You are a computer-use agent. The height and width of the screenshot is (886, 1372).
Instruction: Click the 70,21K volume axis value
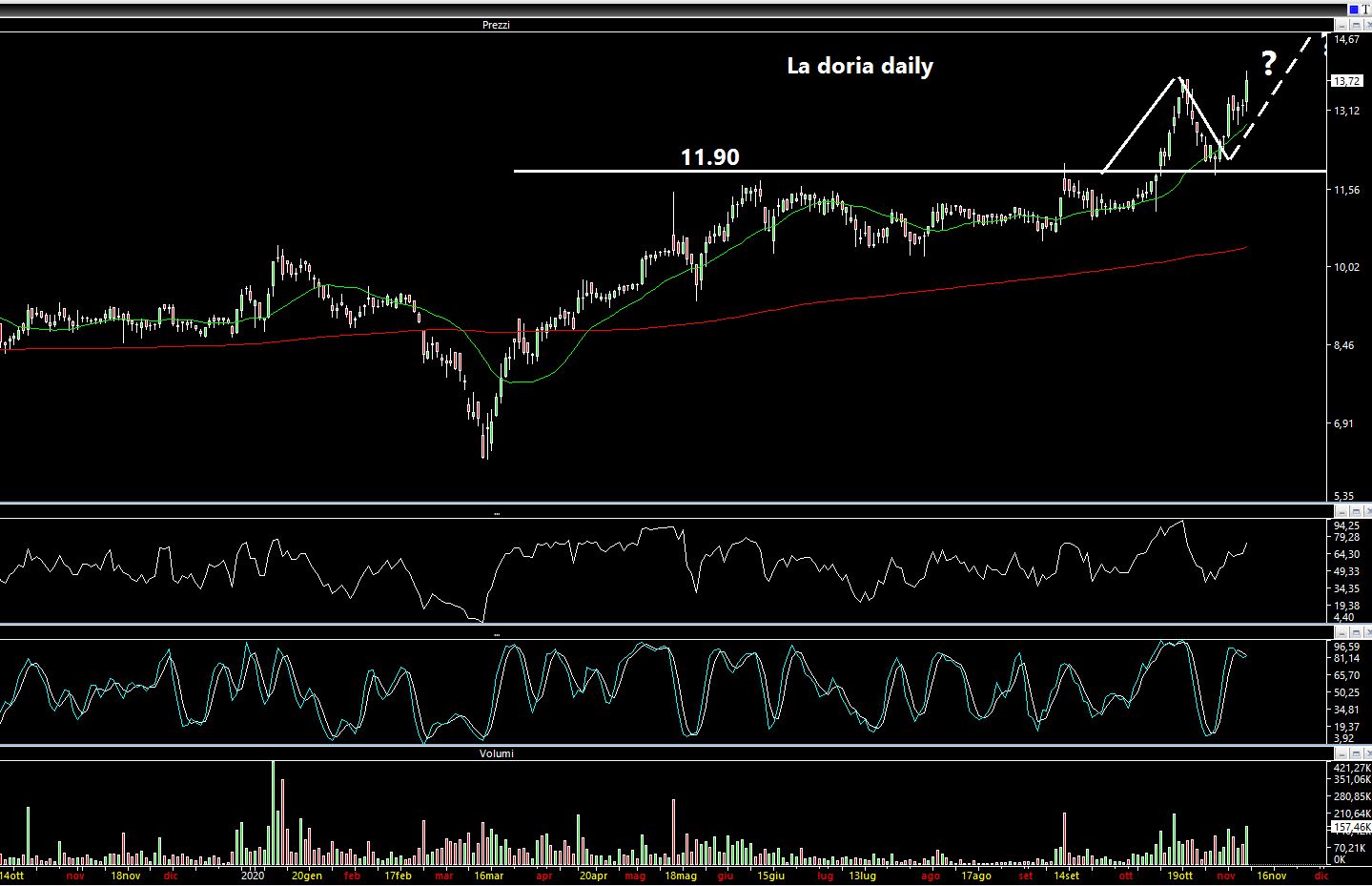1349,846
